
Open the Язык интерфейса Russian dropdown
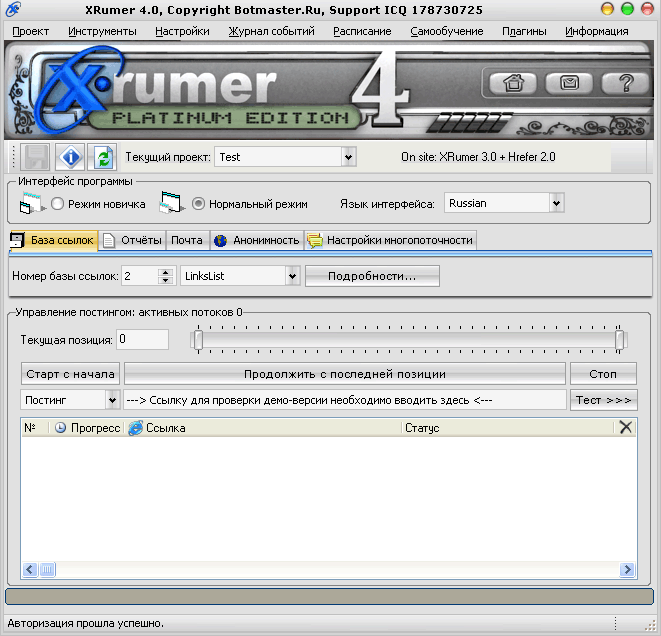(x=556, y=203)
